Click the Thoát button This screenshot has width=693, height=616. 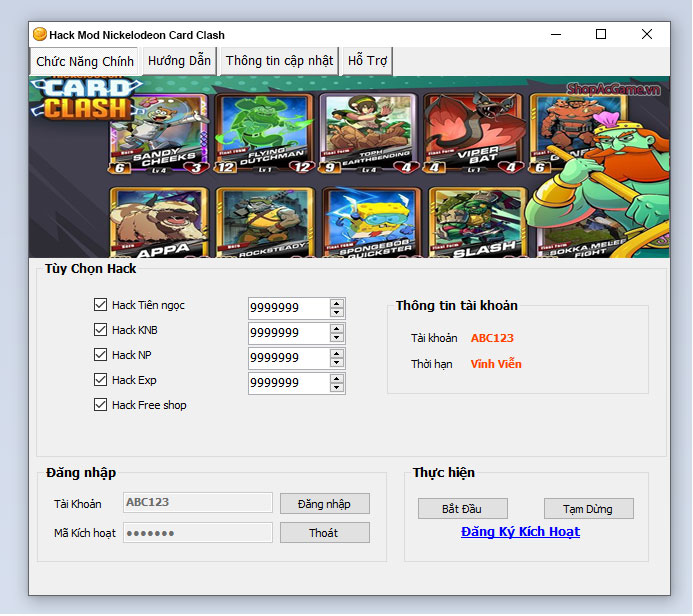[324, 533]
